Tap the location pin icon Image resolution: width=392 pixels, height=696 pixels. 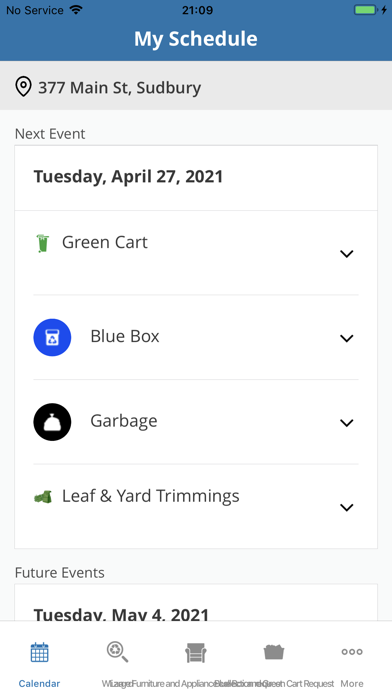coord(23,87)
